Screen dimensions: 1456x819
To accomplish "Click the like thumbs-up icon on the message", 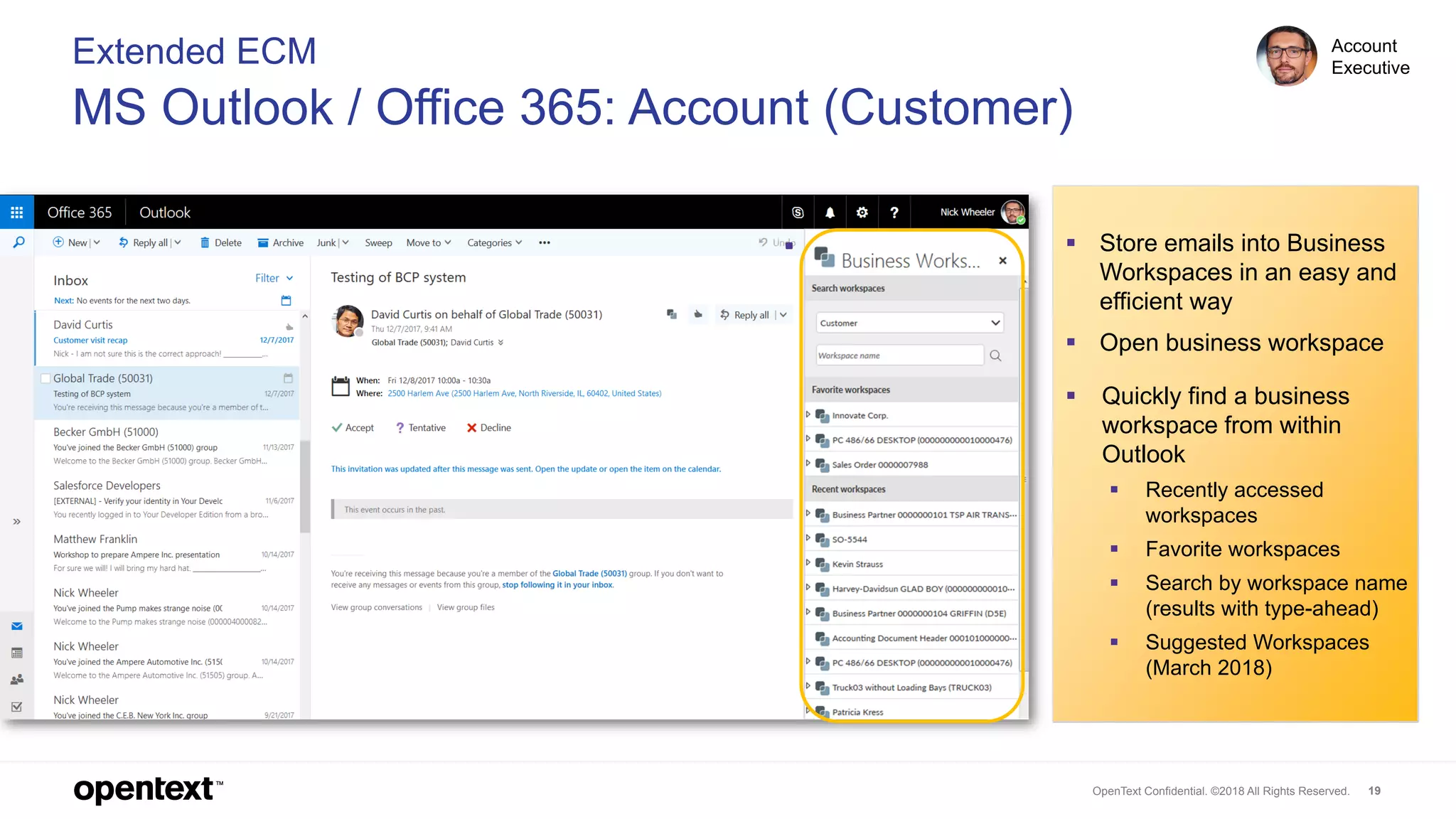I will [698, 314].
